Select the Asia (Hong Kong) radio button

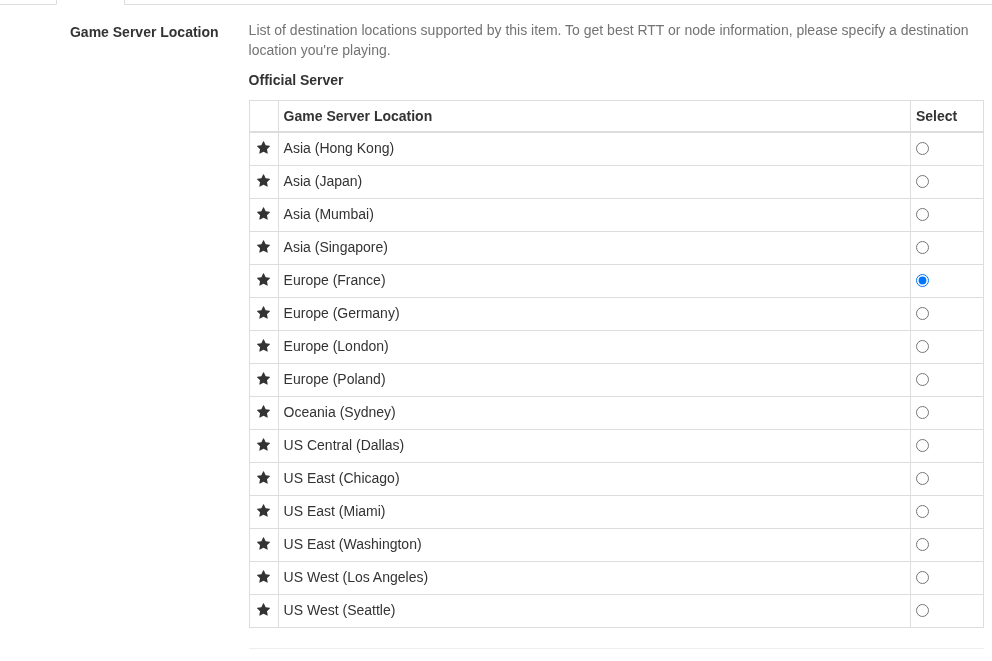[922, 149]
